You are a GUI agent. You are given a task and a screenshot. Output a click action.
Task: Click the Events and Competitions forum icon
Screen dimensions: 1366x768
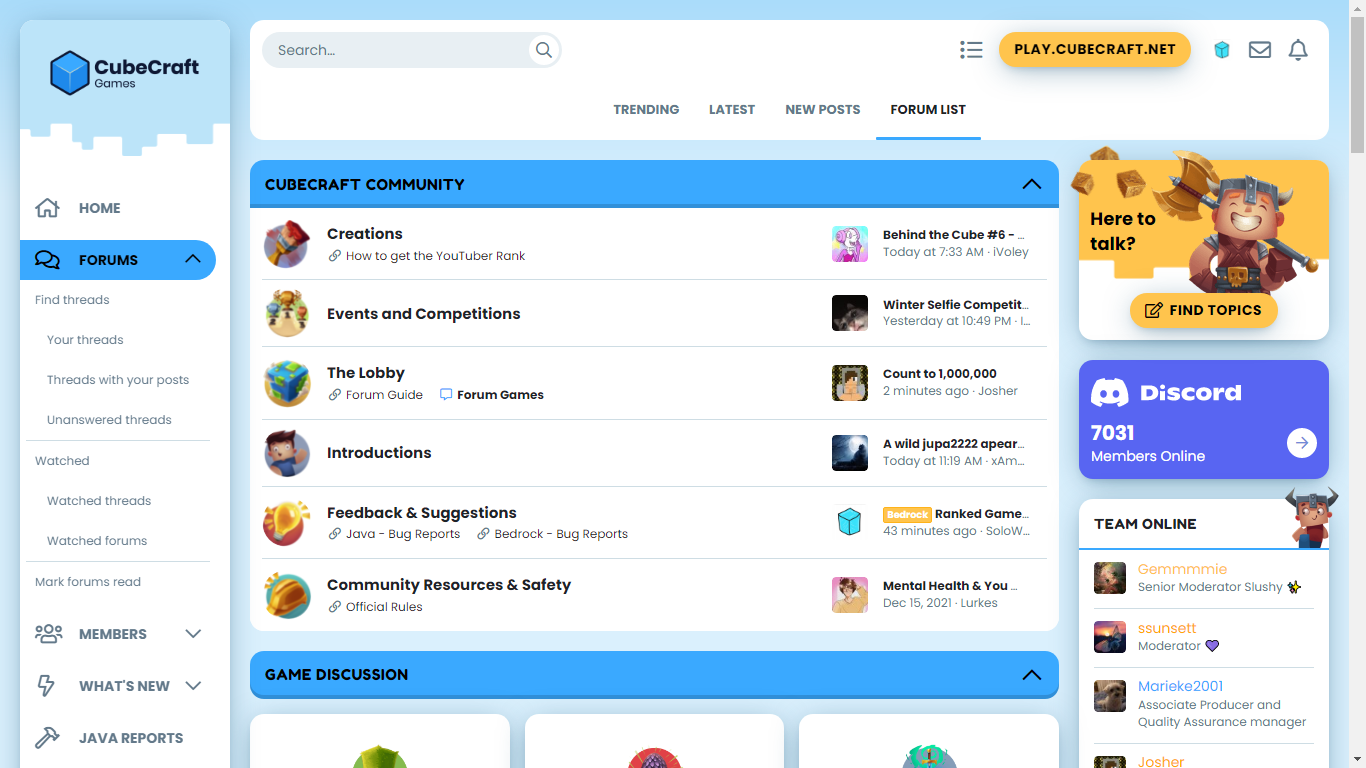(287, 314)
